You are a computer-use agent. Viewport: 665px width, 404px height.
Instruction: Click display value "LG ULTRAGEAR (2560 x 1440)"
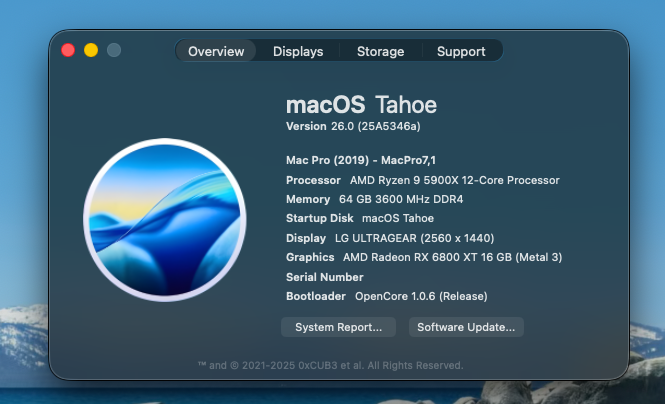(x=414, y=238)
